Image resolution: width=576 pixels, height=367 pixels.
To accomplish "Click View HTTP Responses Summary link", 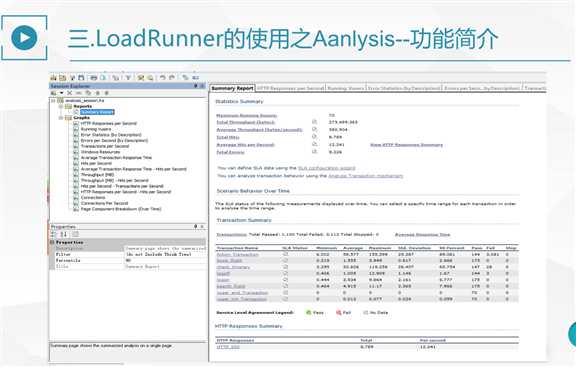I will tap(406, 145).
